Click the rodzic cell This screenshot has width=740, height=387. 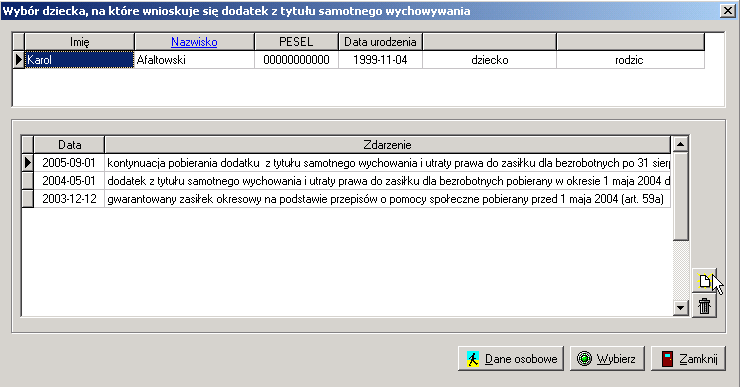click(x=631, y=59)
